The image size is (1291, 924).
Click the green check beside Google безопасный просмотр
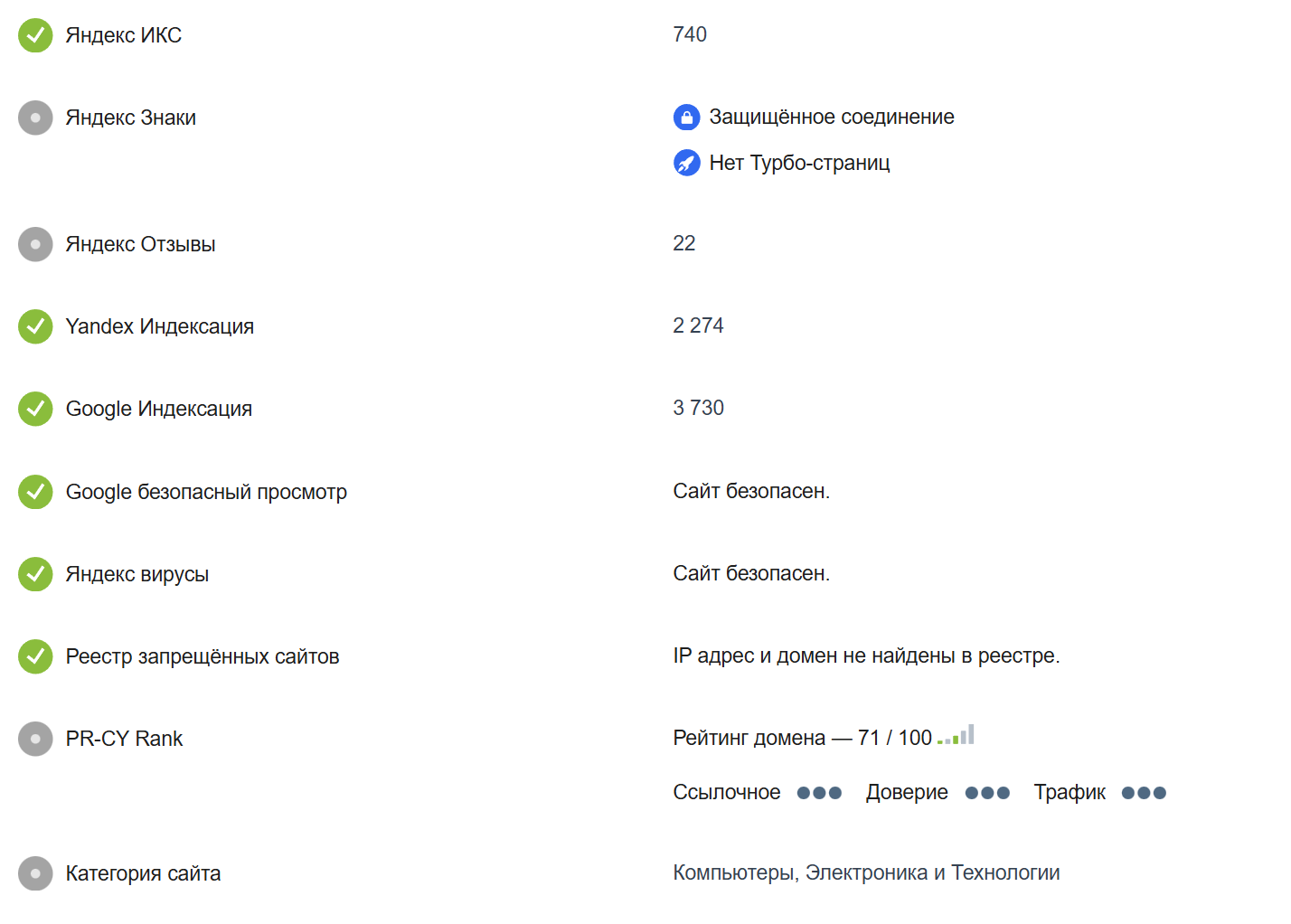[35, 492]
